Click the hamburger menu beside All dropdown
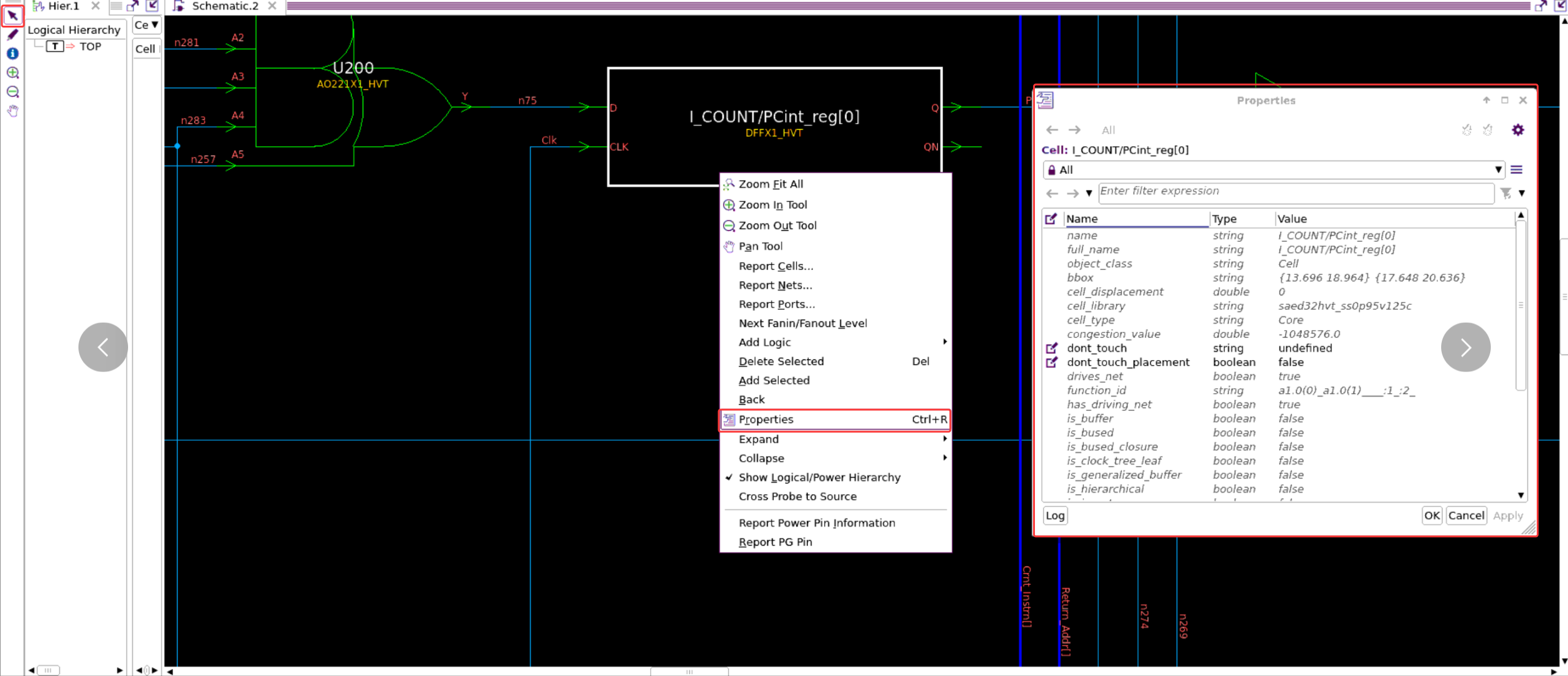This screenshot has width=1568, height=676. point(1517,170)
